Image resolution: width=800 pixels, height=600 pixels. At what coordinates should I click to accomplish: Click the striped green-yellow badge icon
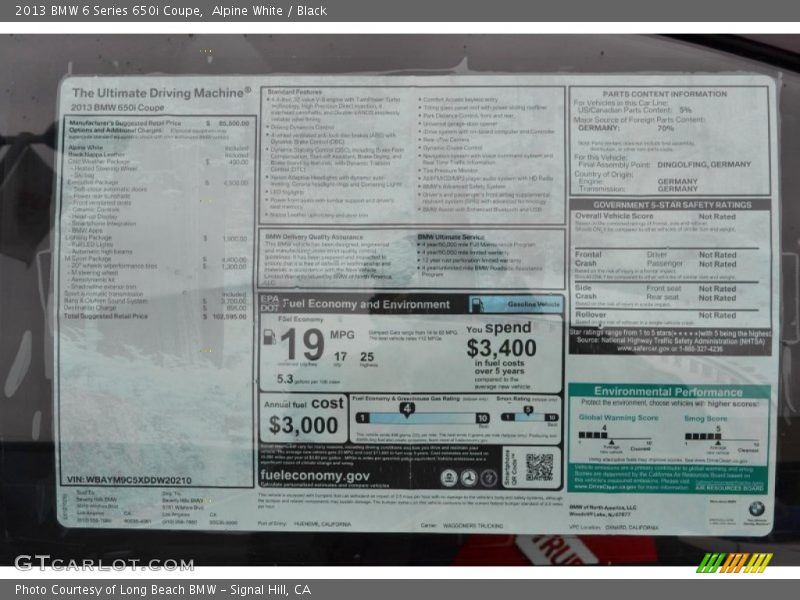[734, 563]
